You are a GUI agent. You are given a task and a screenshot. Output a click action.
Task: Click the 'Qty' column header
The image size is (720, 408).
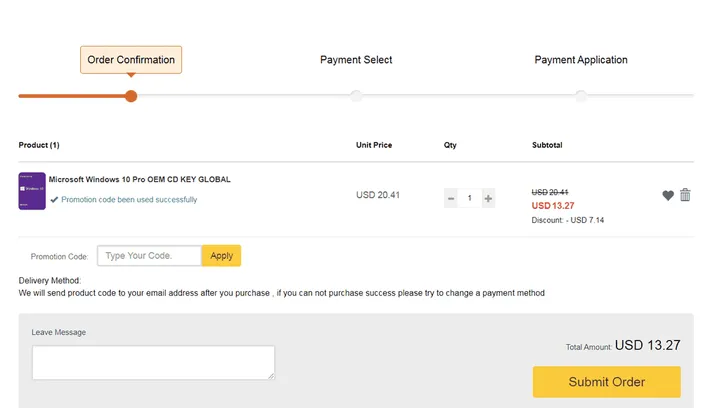point(450,145)
